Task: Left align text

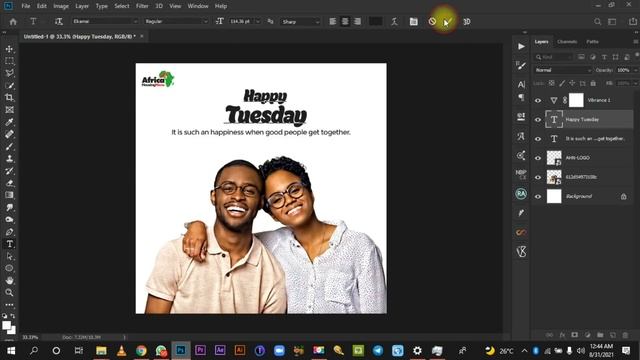Action: (x=333, y=22)
